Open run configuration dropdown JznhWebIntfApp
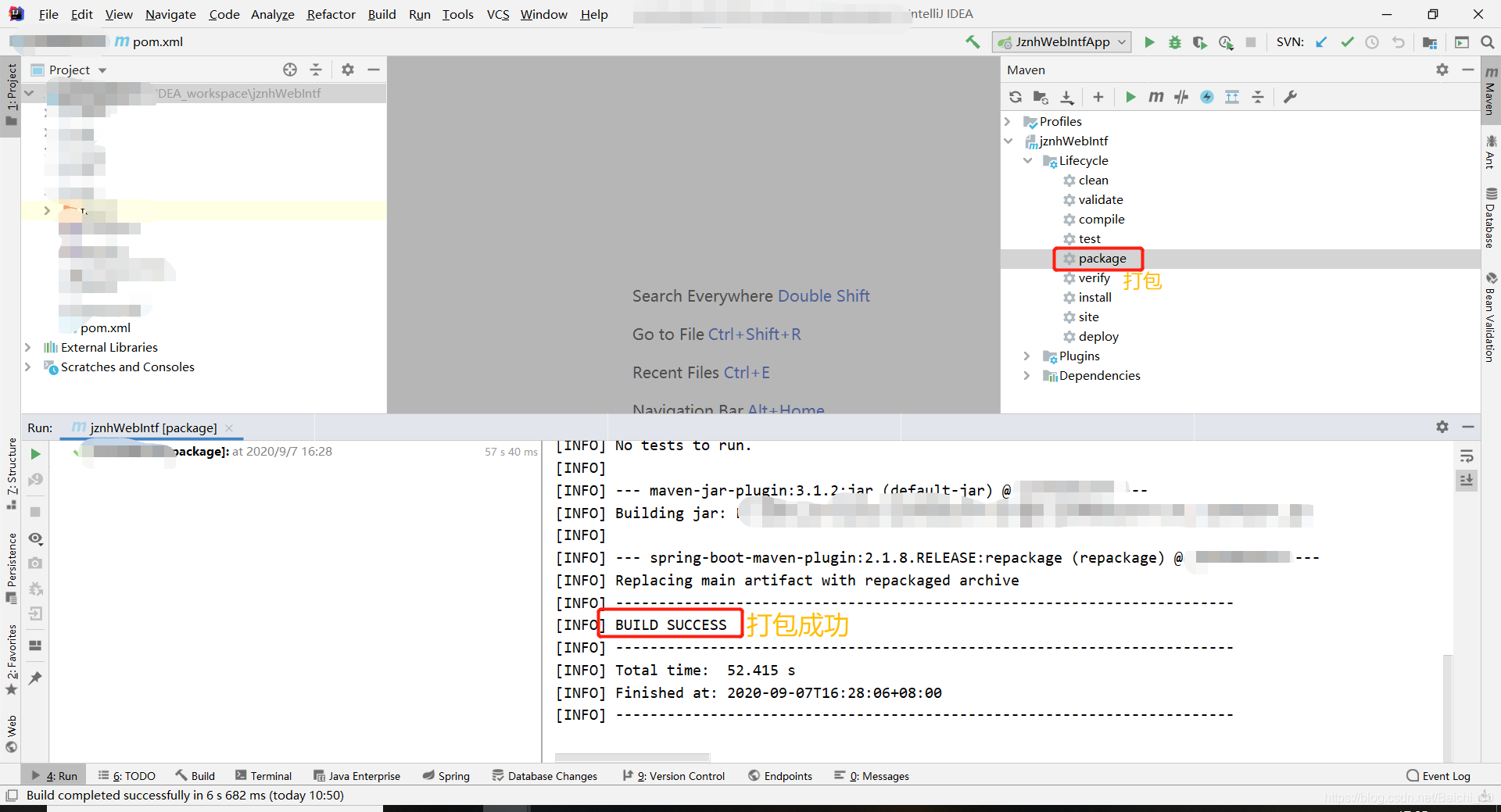 1062,42
